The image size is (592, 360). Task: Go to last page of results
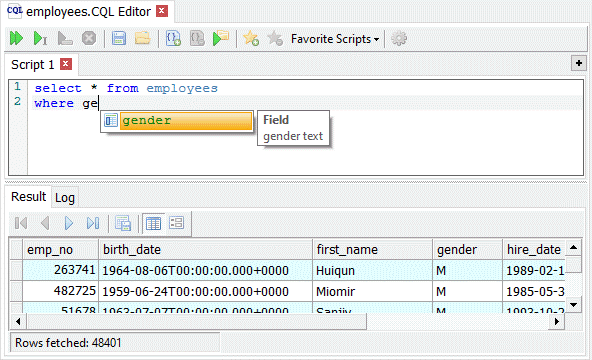click(x=93, y=223)
